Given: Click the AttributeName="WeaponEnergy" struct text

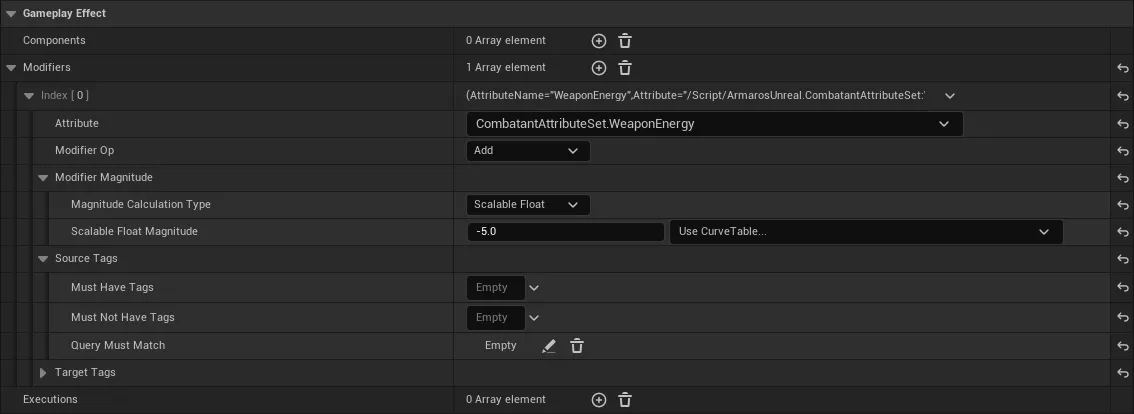Looking at the screenshot, I should click(x=696, y=96).
